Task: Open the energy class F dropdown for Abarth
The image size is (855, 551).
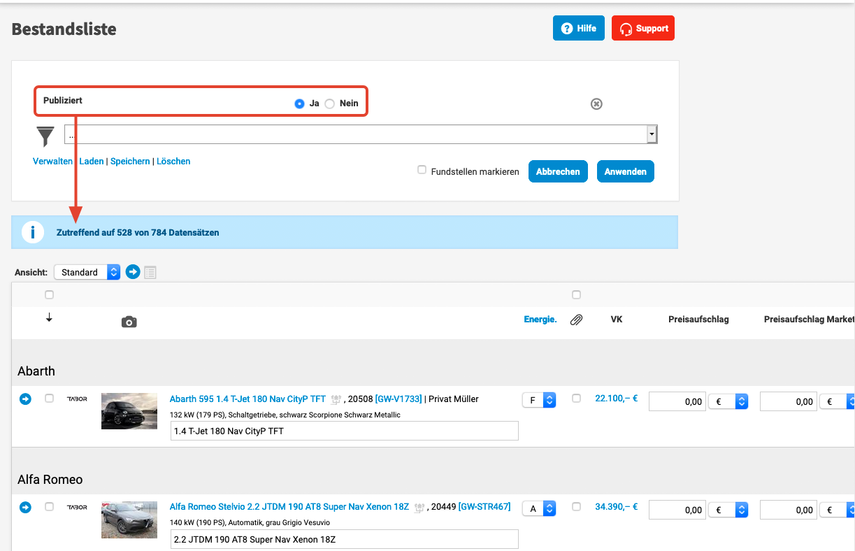Action: point(540,400)
